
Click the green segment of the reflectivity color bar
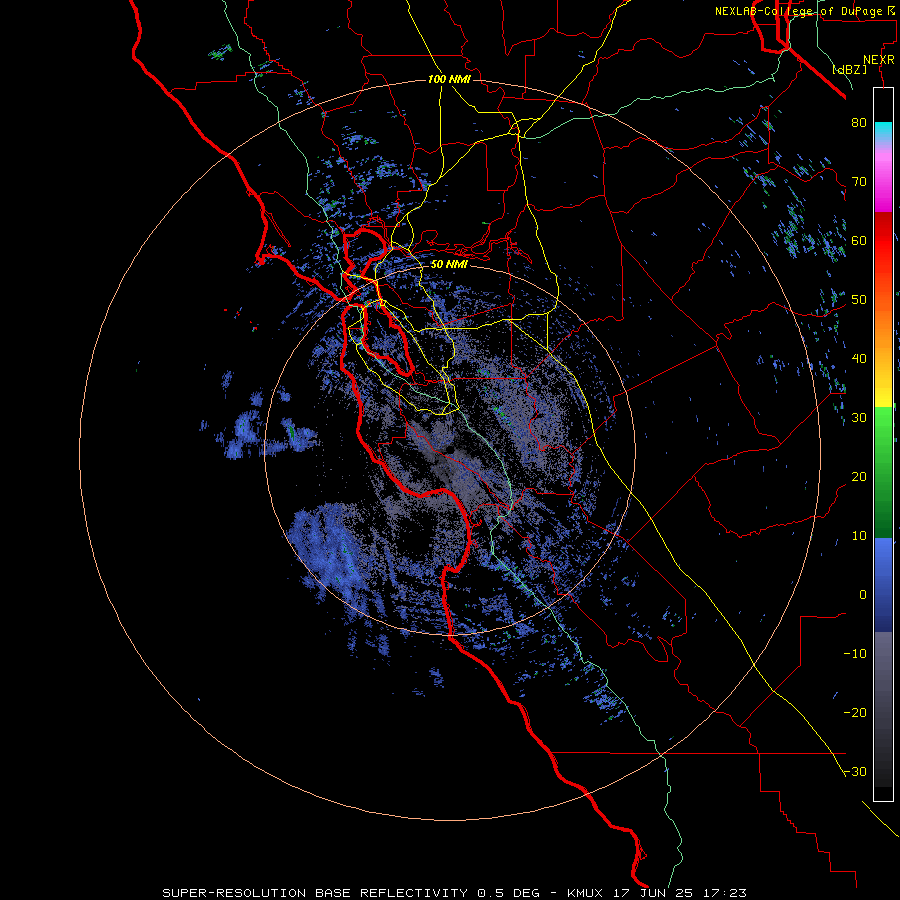pyautogui.click(x=883, y=472)
